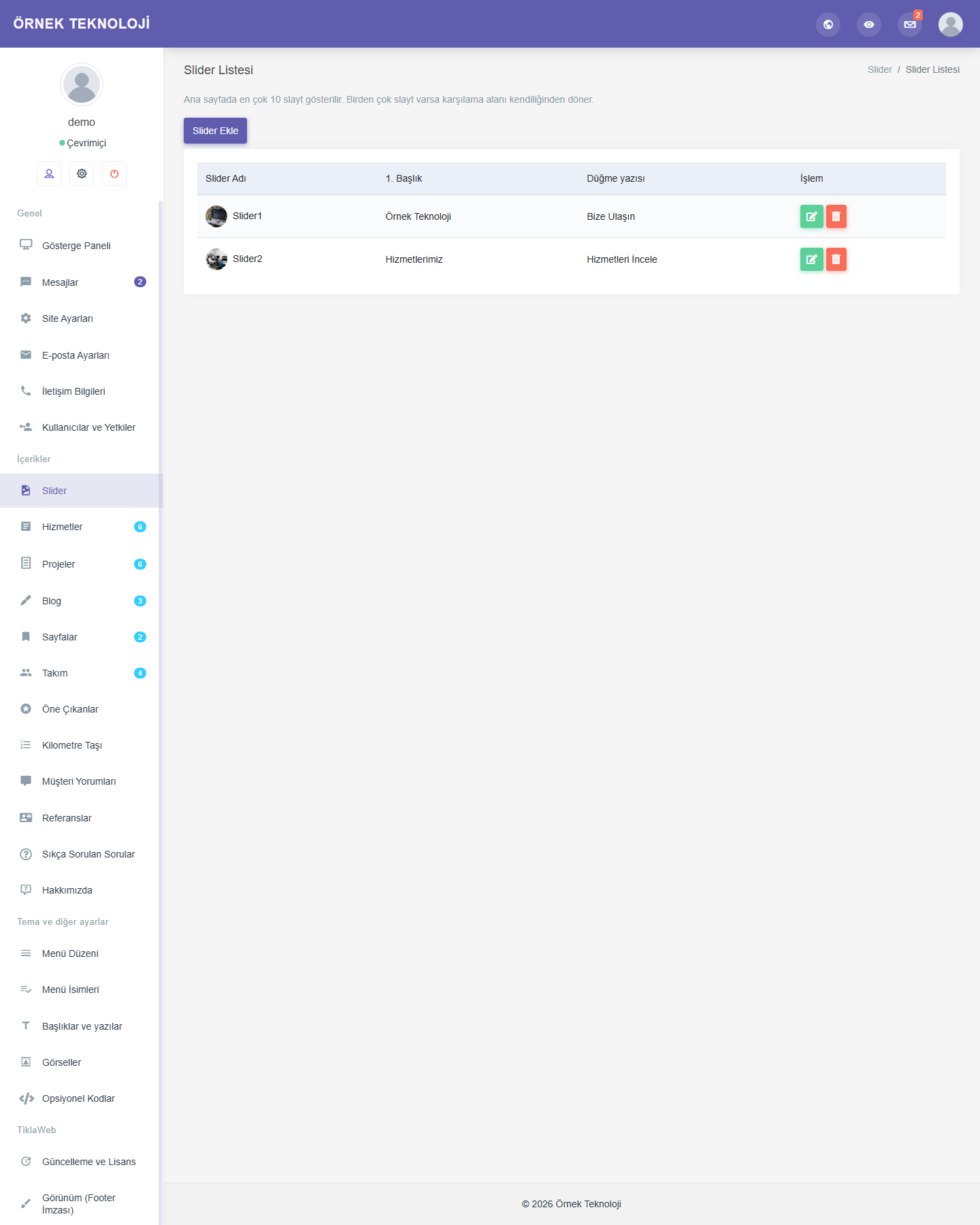Go to Kilometre Taşı
The image size is (980, 1225).
(x=80, y=745)
